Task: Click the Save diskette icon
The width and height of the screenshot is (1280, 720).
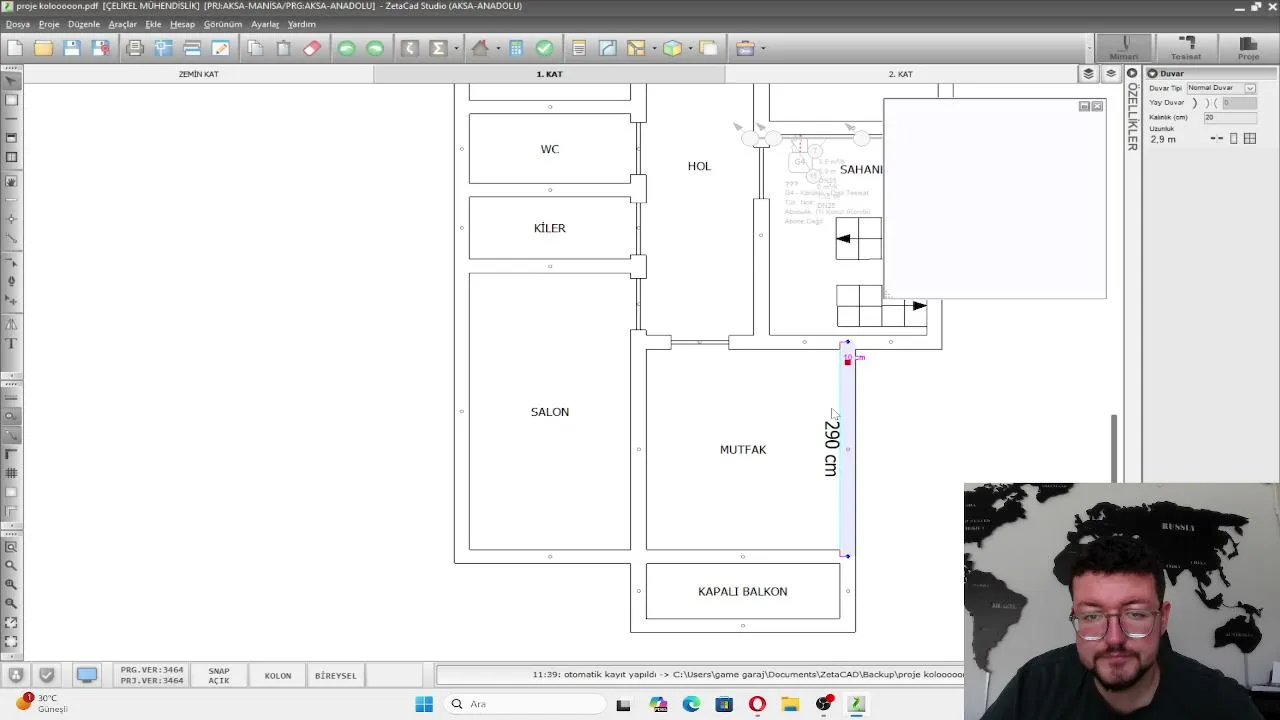Action: tap(71, 48)
